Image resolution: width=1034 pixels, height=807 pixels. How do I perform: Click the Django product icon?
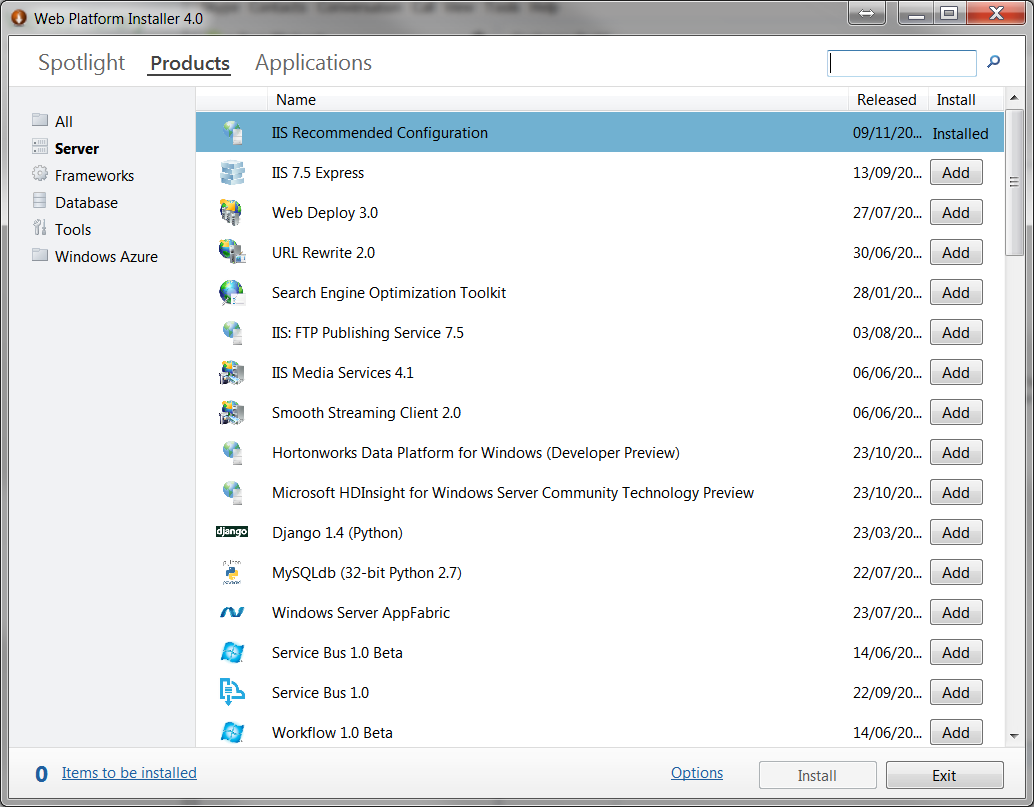[x=232, y=532]
